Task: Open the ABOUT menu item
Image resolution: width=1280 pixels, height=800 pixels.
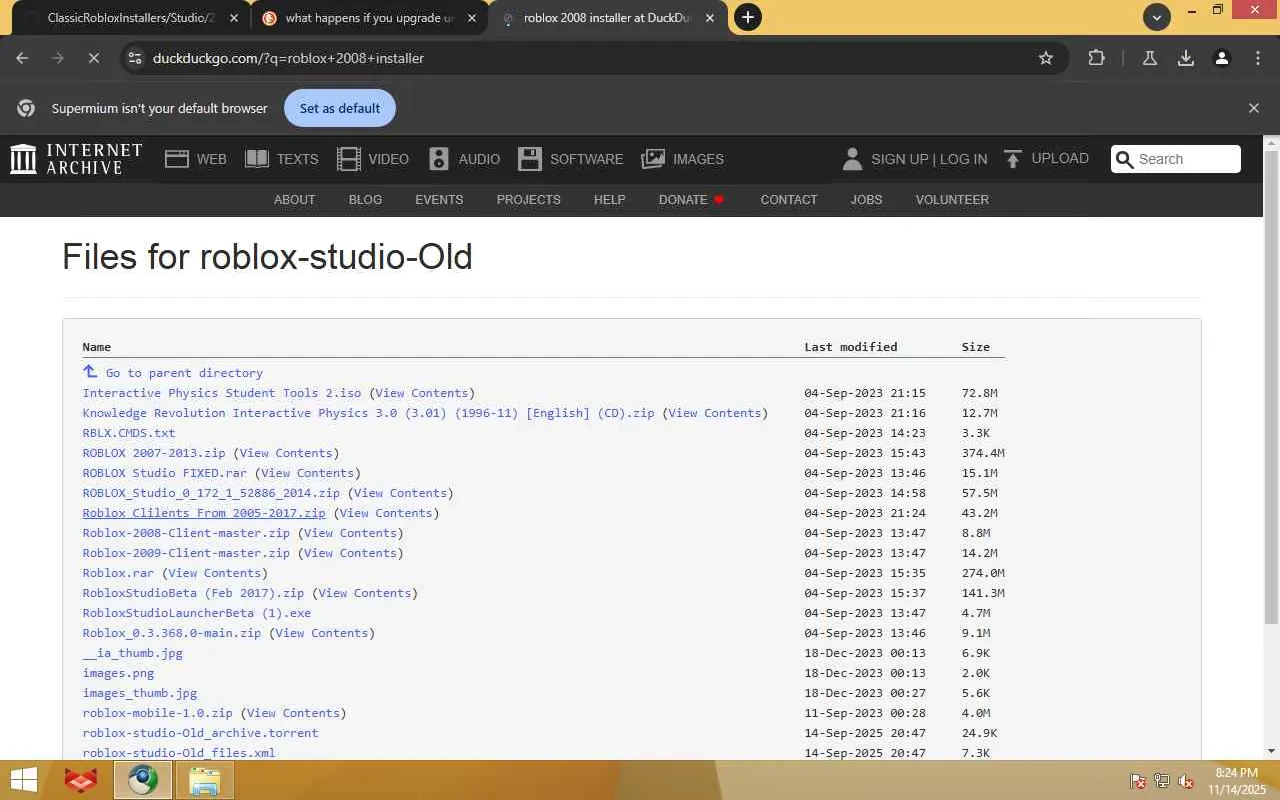Action: (x=294, y=199)
